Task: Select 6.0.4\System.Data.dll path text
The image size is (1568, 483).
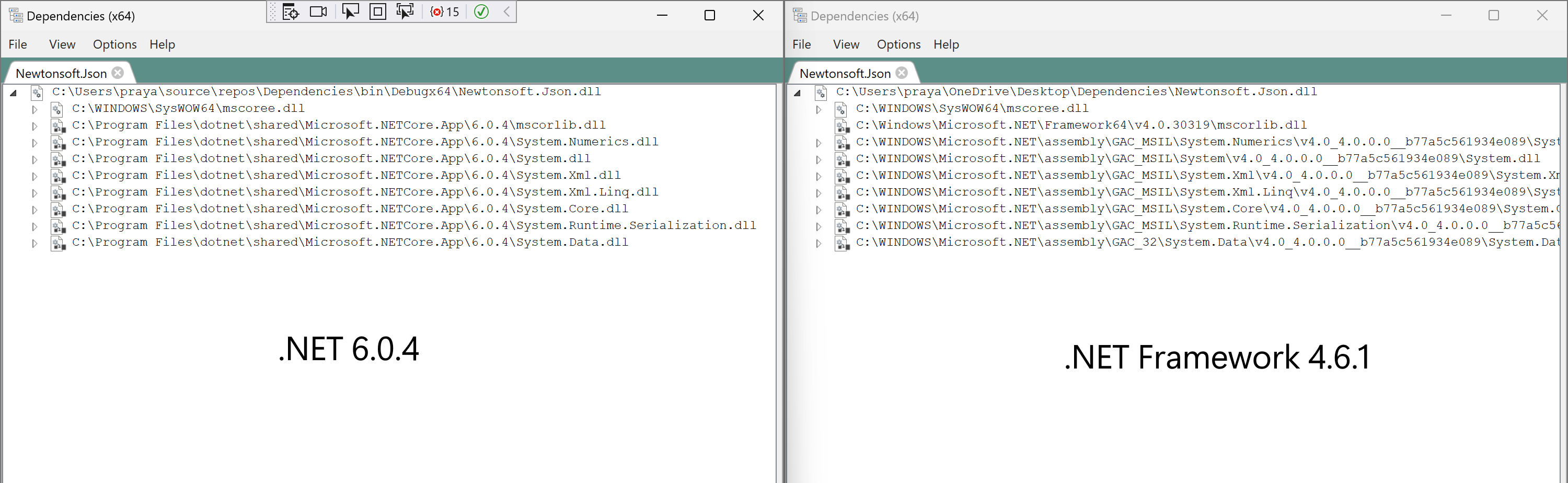Action: (x=350, y=243)
